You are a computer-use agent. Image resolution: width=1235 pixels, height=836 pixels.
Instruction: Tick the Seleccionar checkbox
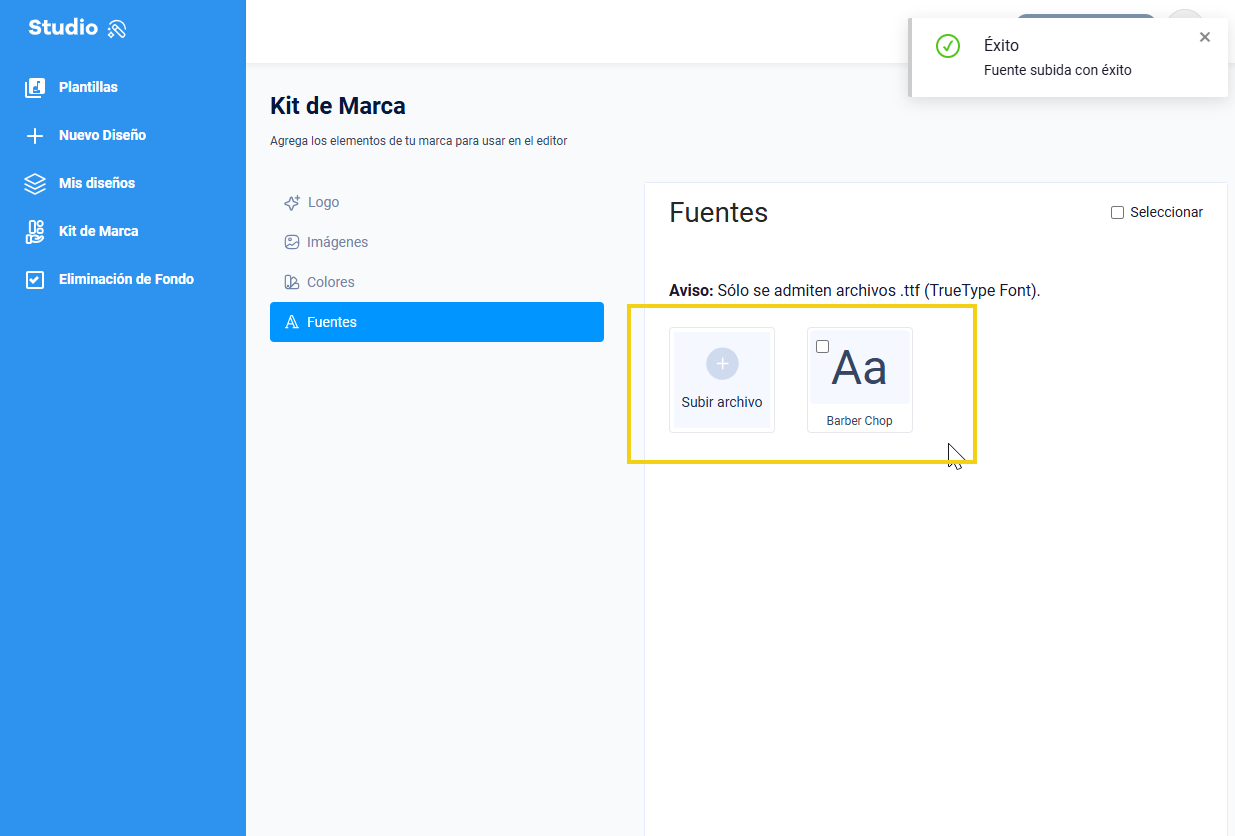1118,212
